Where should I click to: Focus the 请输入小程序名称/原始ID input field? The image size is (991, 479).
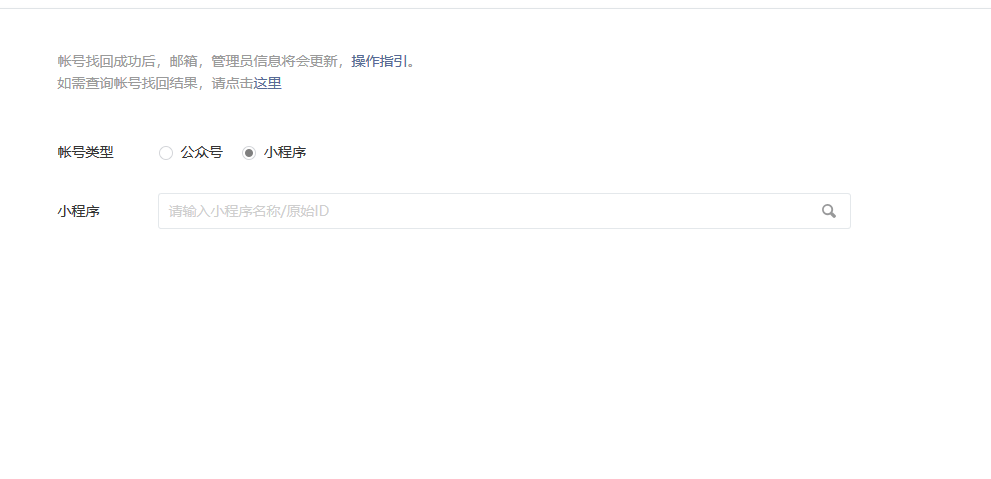(504, 211)
